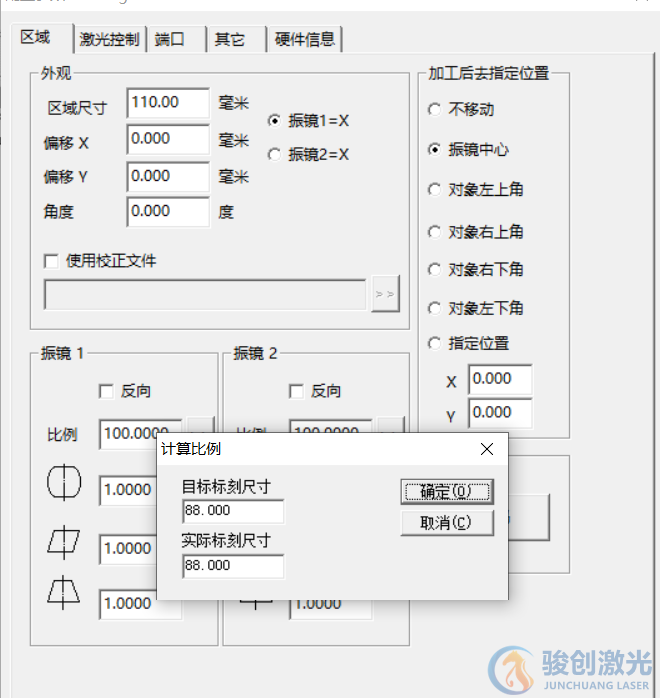Select the 对象右下角 radio option
The height and width of the screenshot is (698, 660).
434,269
